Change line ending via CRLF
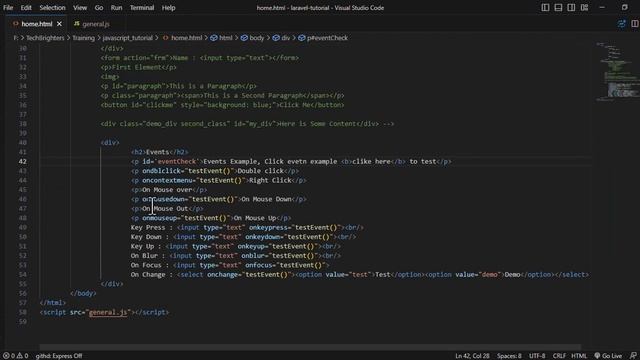This screenshot has height=360, width=640. tap(559, 356)
